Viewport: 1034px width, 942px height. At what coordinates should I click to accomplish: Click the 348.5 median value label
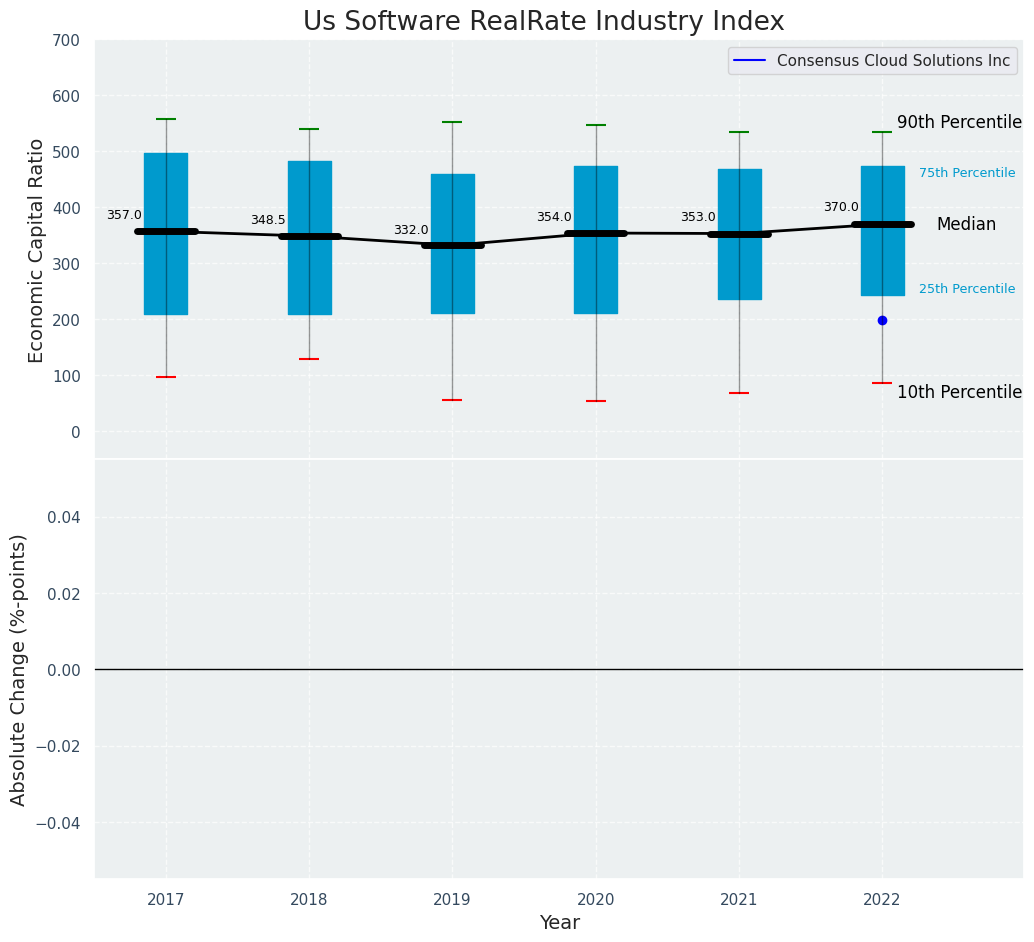click(268, 220)
